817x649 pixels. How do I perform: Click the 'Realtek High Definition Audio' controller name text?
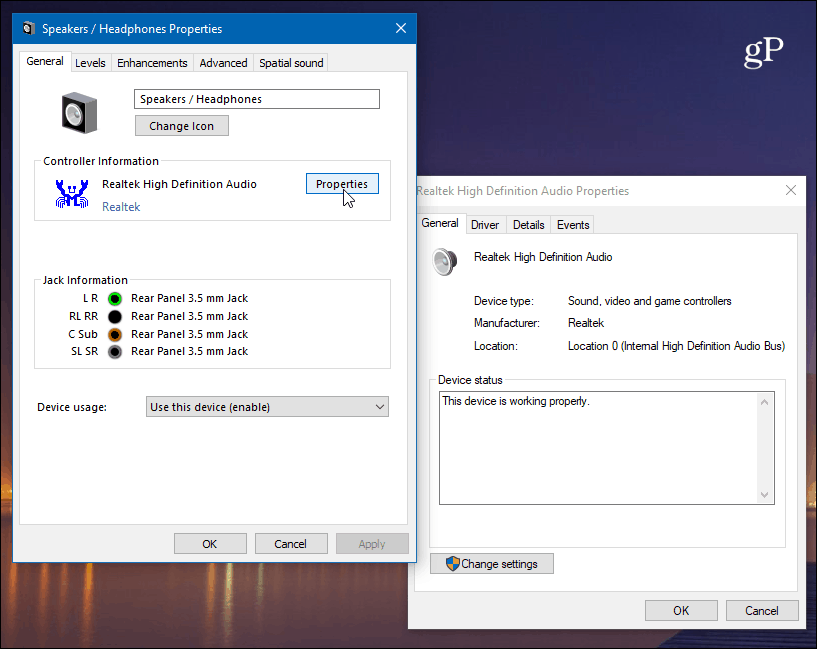(x=179, y=184)
